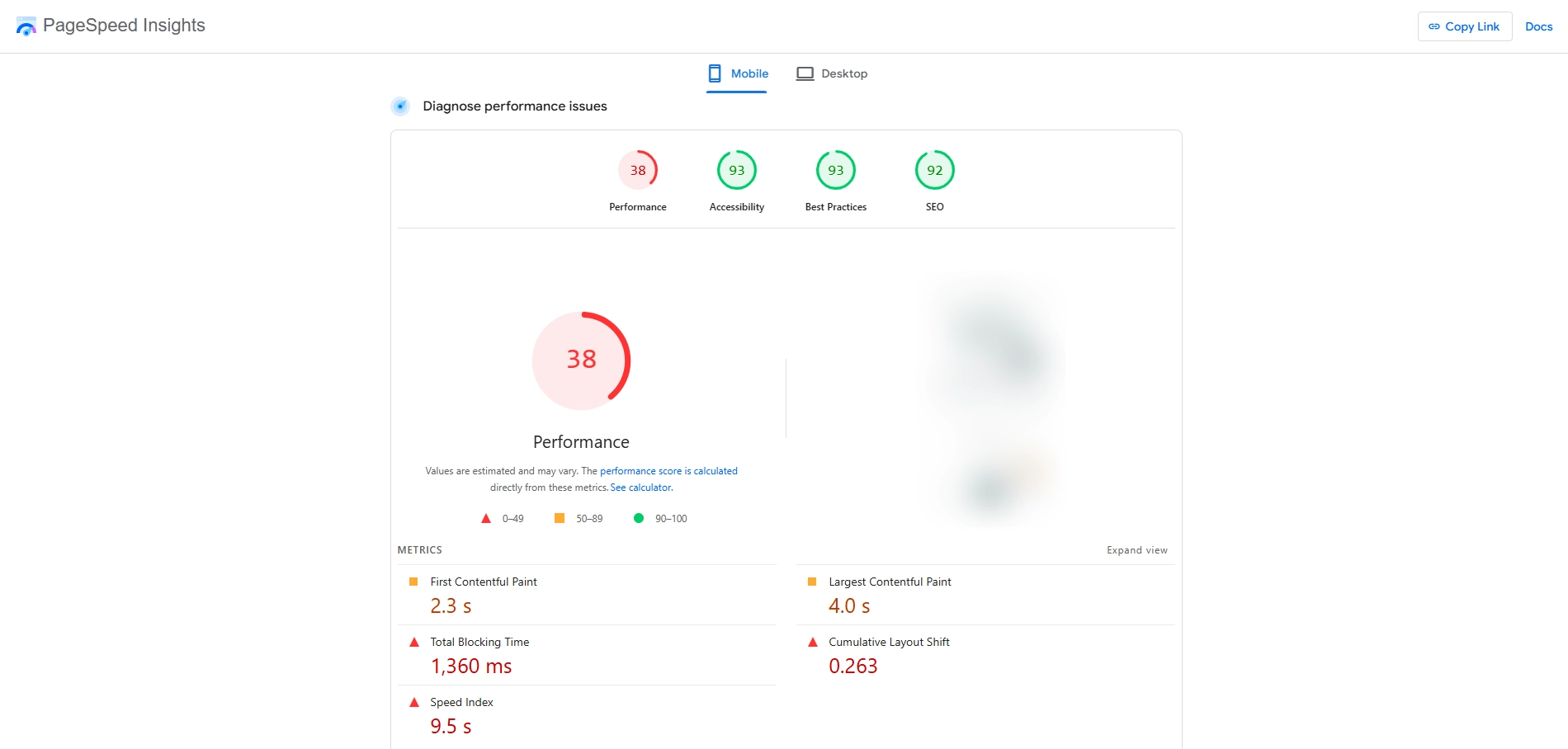
Task: Open the 'See calculator.' link
Action: tap(642, 488)
